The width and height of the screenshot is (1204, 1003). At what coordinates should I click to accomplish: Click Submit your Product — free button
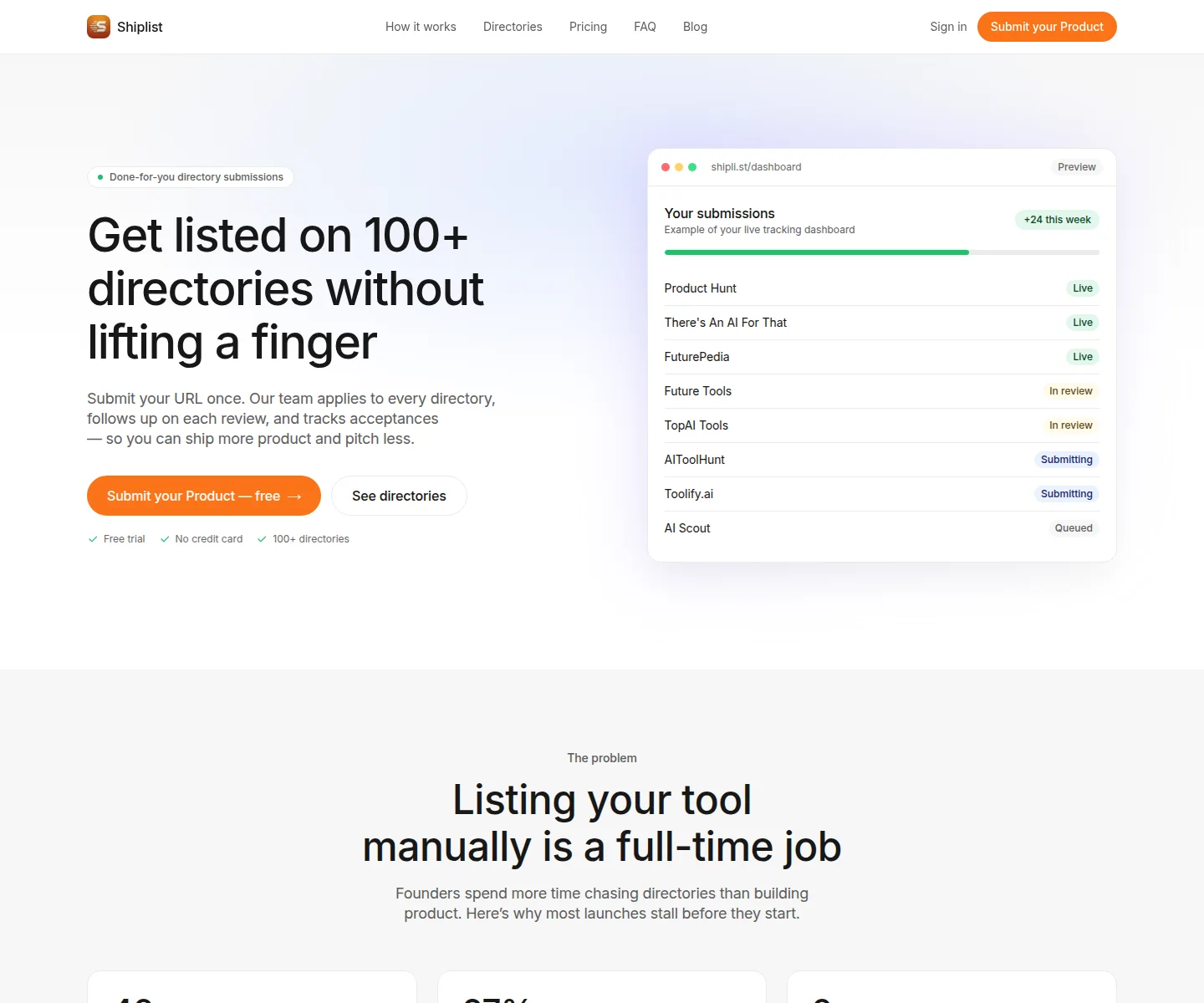[x=204, y=496]
